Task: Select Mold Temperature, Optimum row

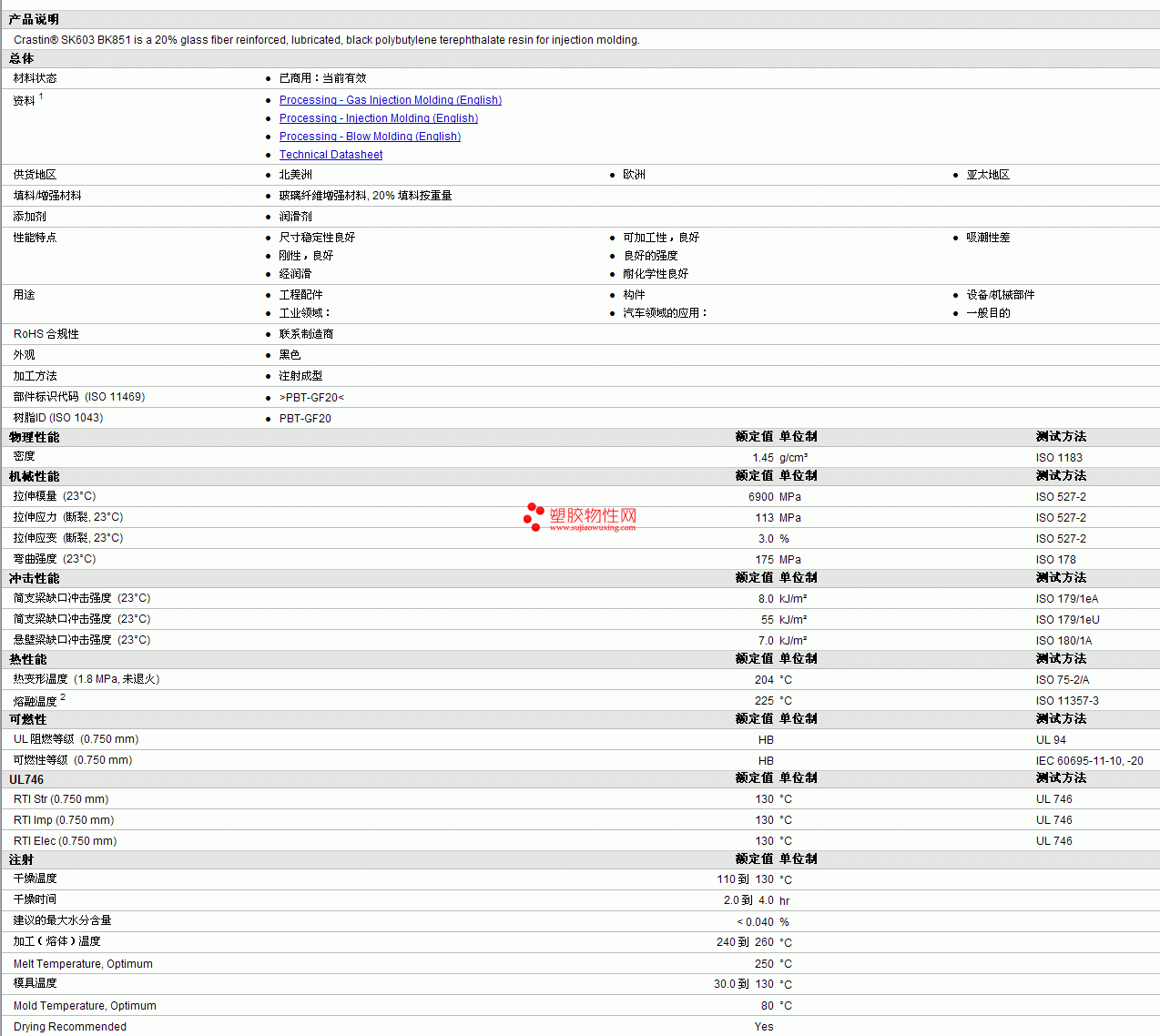Action: tap(580, 1006)
